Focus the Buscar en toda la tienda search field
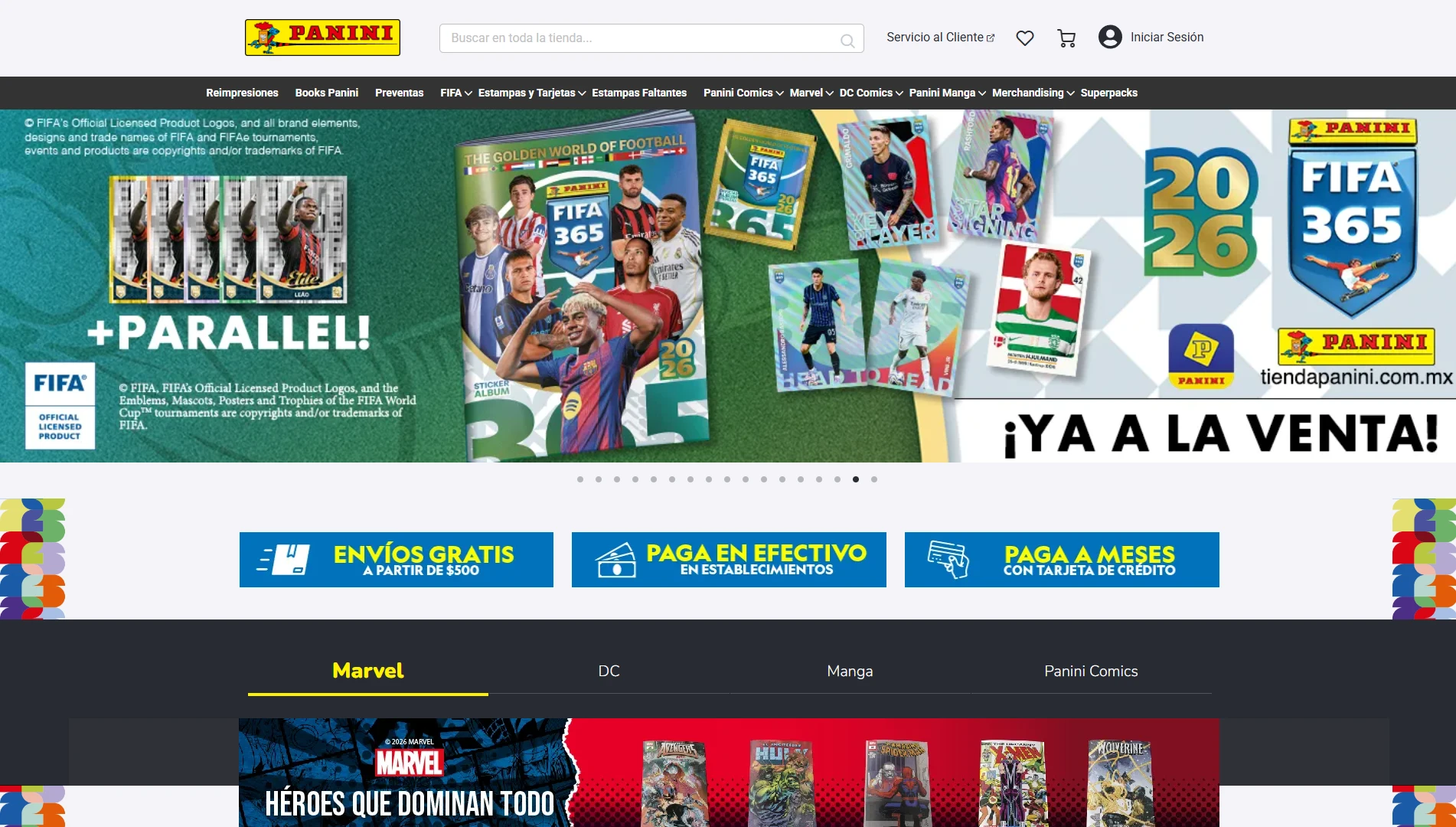 coord(651,38)
